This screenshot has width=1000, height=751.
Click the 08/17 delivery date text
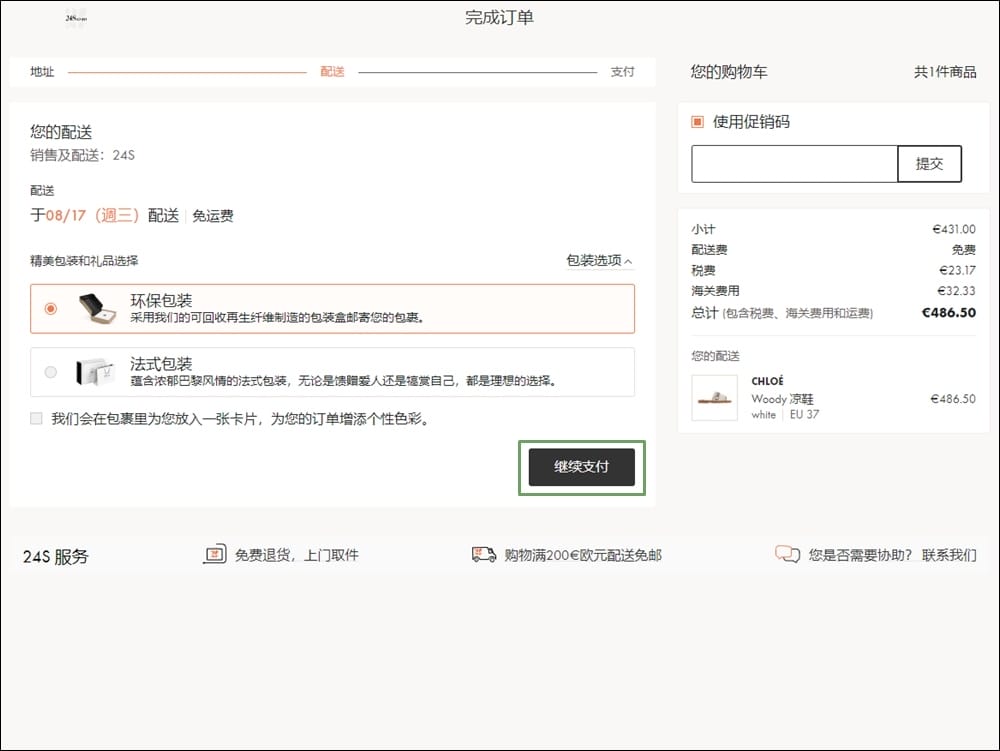pos(65,215)
